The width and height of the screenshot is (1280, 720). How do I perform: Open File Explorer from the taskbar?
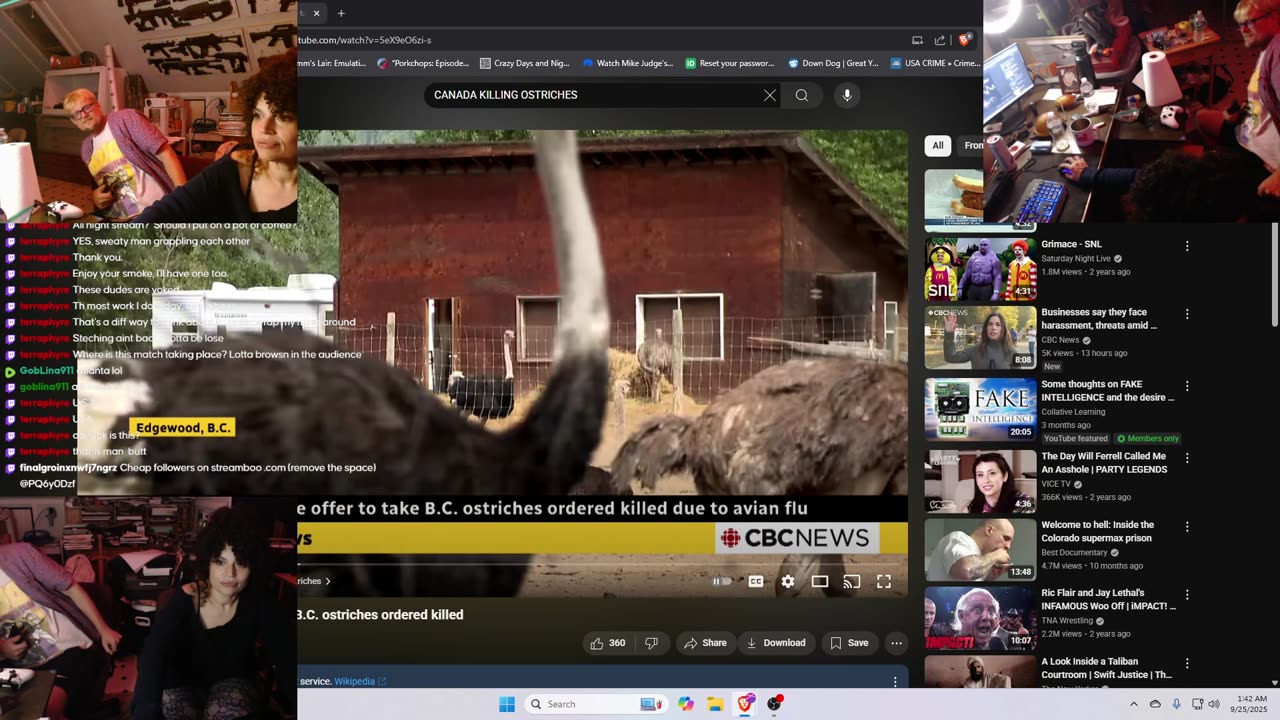[x=715, y=704]
